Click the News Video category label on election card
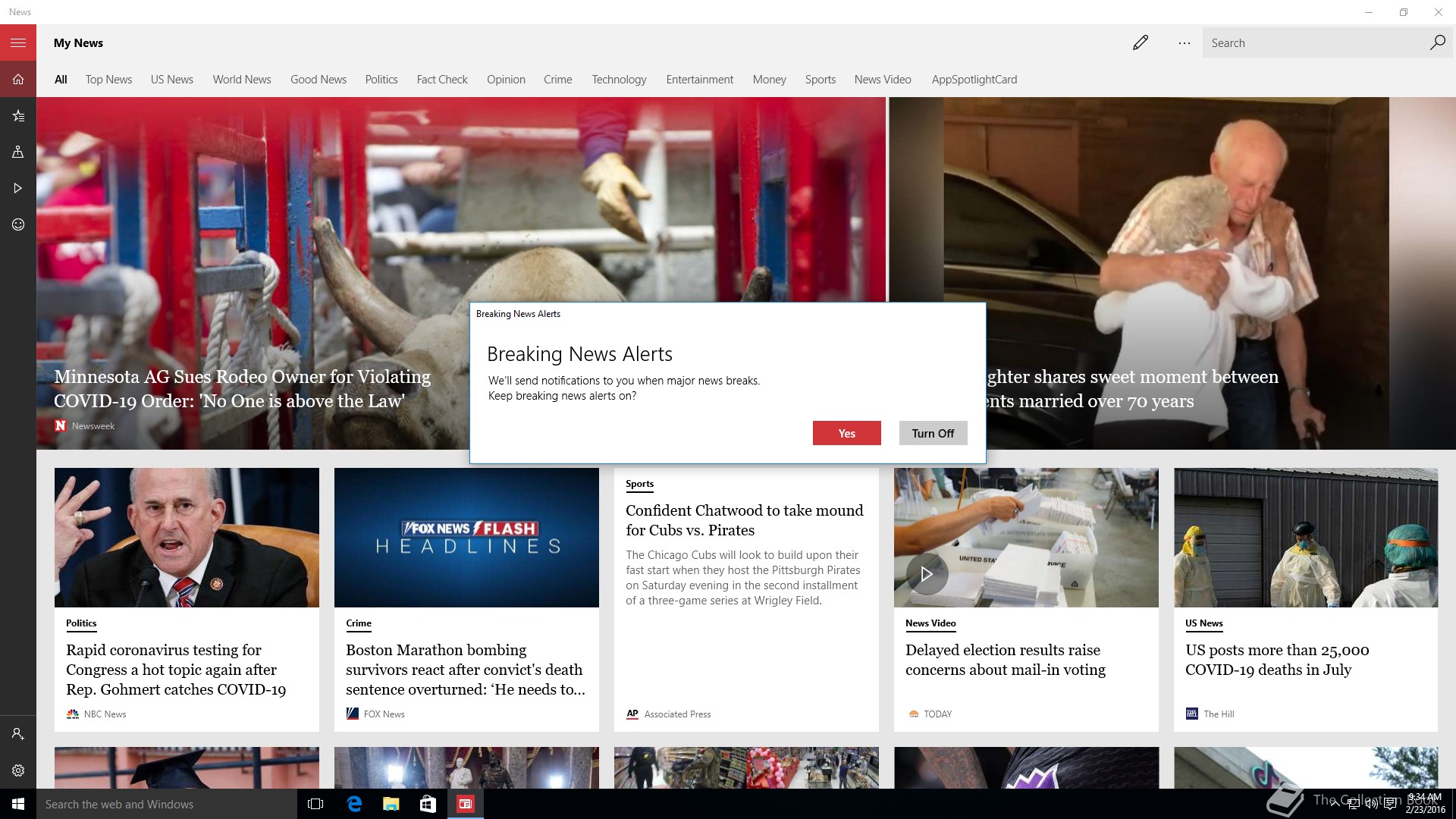This screenshot has height=819, width=1456. click(930, 623)
